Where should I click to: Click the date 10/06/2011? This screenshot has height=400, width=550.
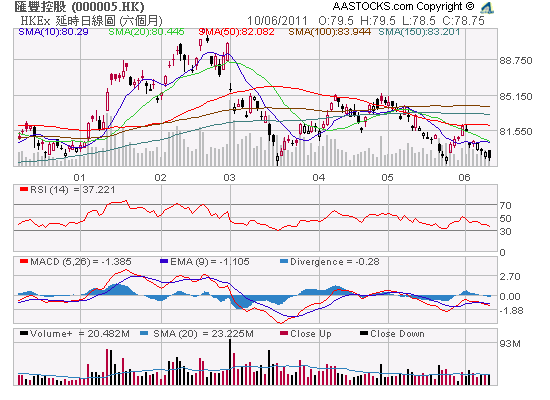(277, 21)
